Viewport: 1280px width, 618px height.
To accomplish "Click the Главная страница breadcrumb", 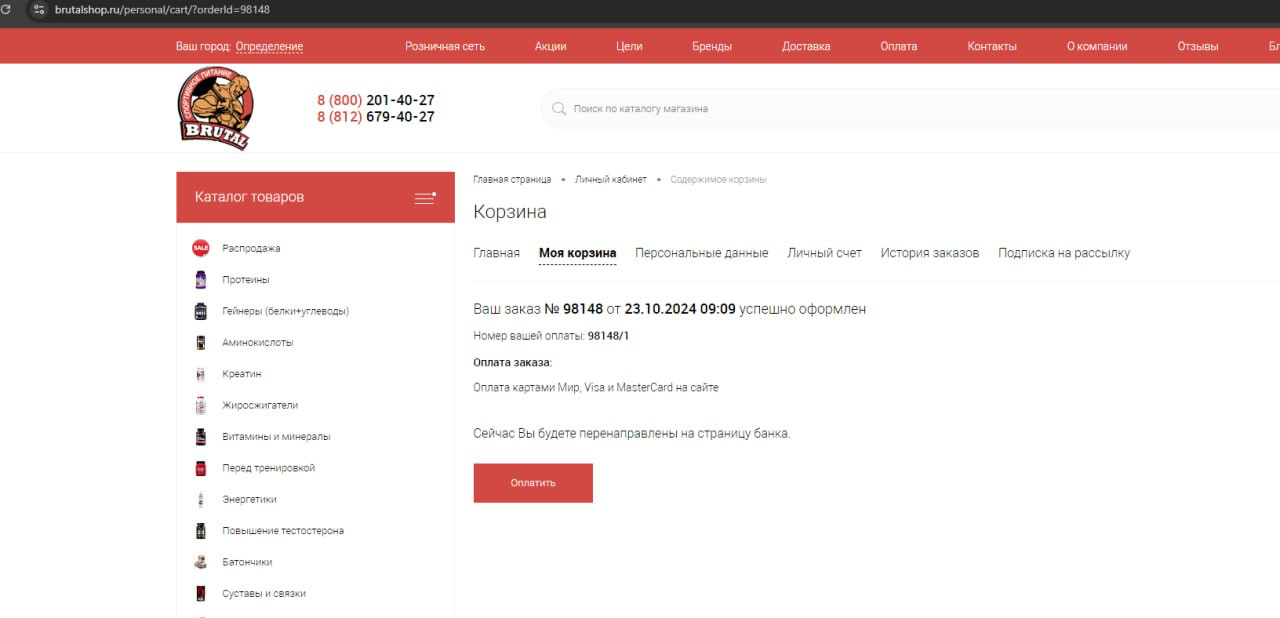I will [x=512, y=179].
